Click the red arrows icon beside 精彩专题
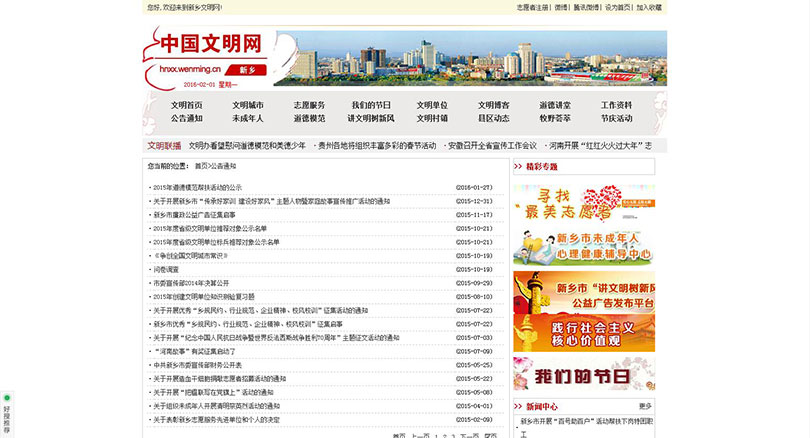Image resolution: width=810 pixels, height=438 pixels. [x=518, y=167]
